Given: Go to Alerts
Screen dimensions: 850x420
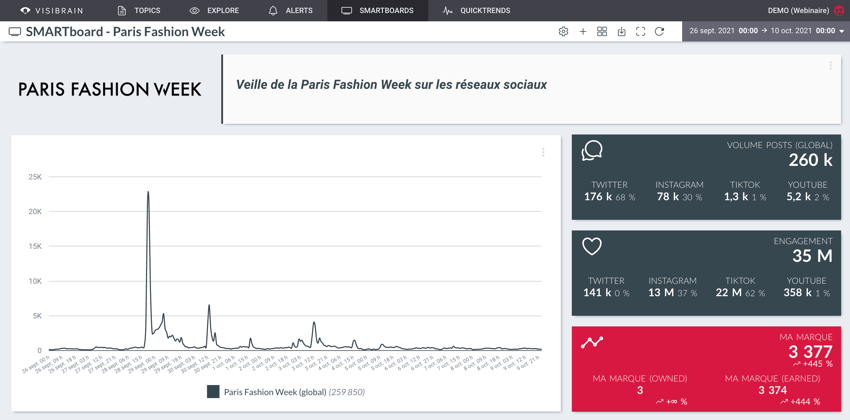Looking at the screenshot, I should click(x=290, y=10).
